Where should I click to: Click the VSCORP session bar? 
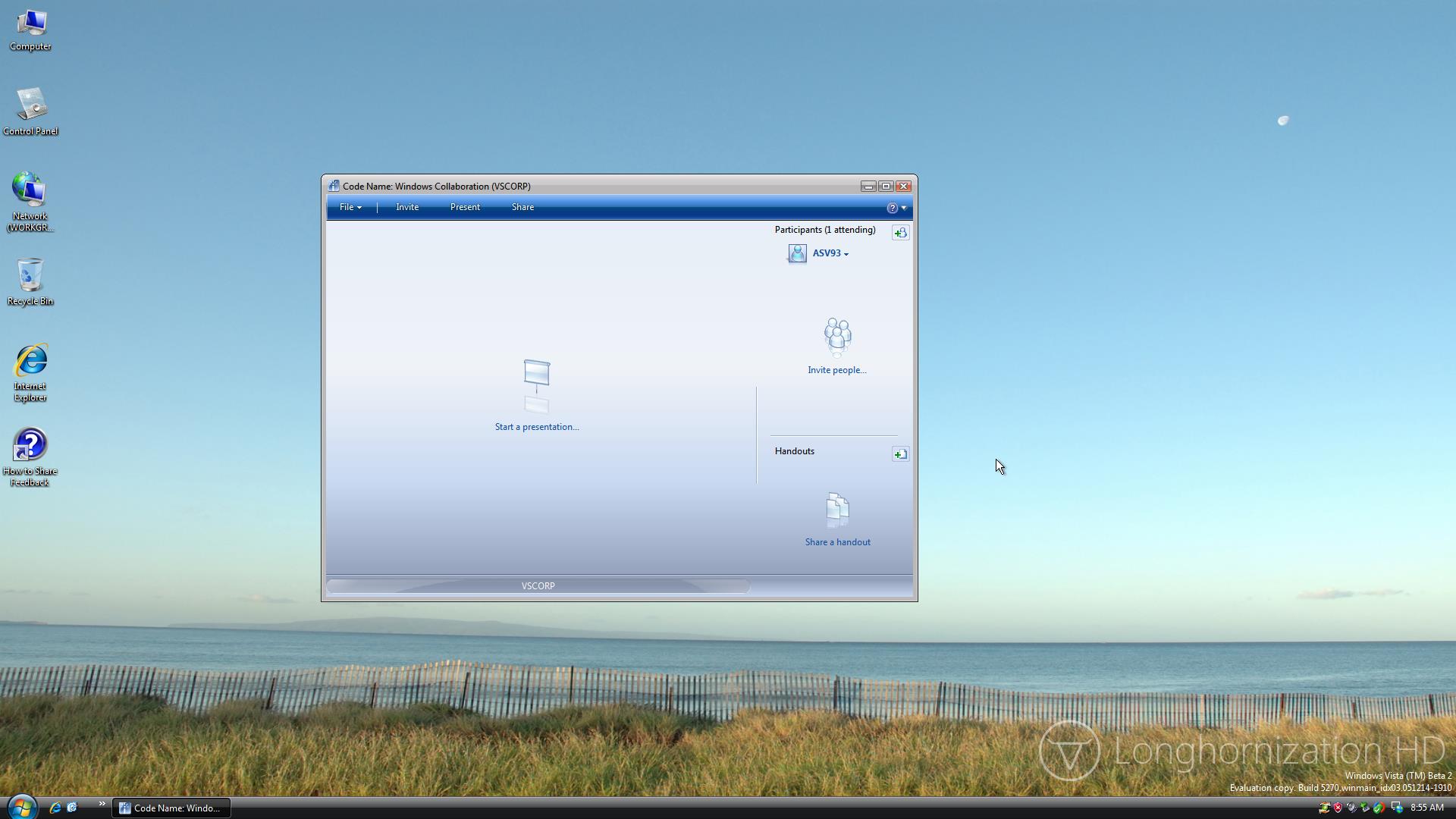538,586
